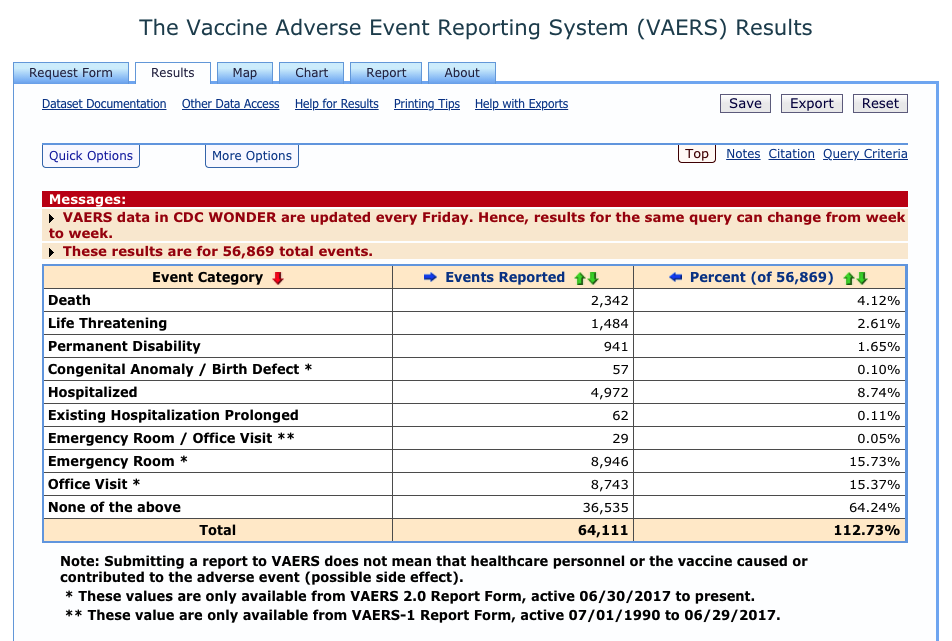This screenshot has height=641, width=952.
Task: Select the Results tab
Action: (173, 73)
